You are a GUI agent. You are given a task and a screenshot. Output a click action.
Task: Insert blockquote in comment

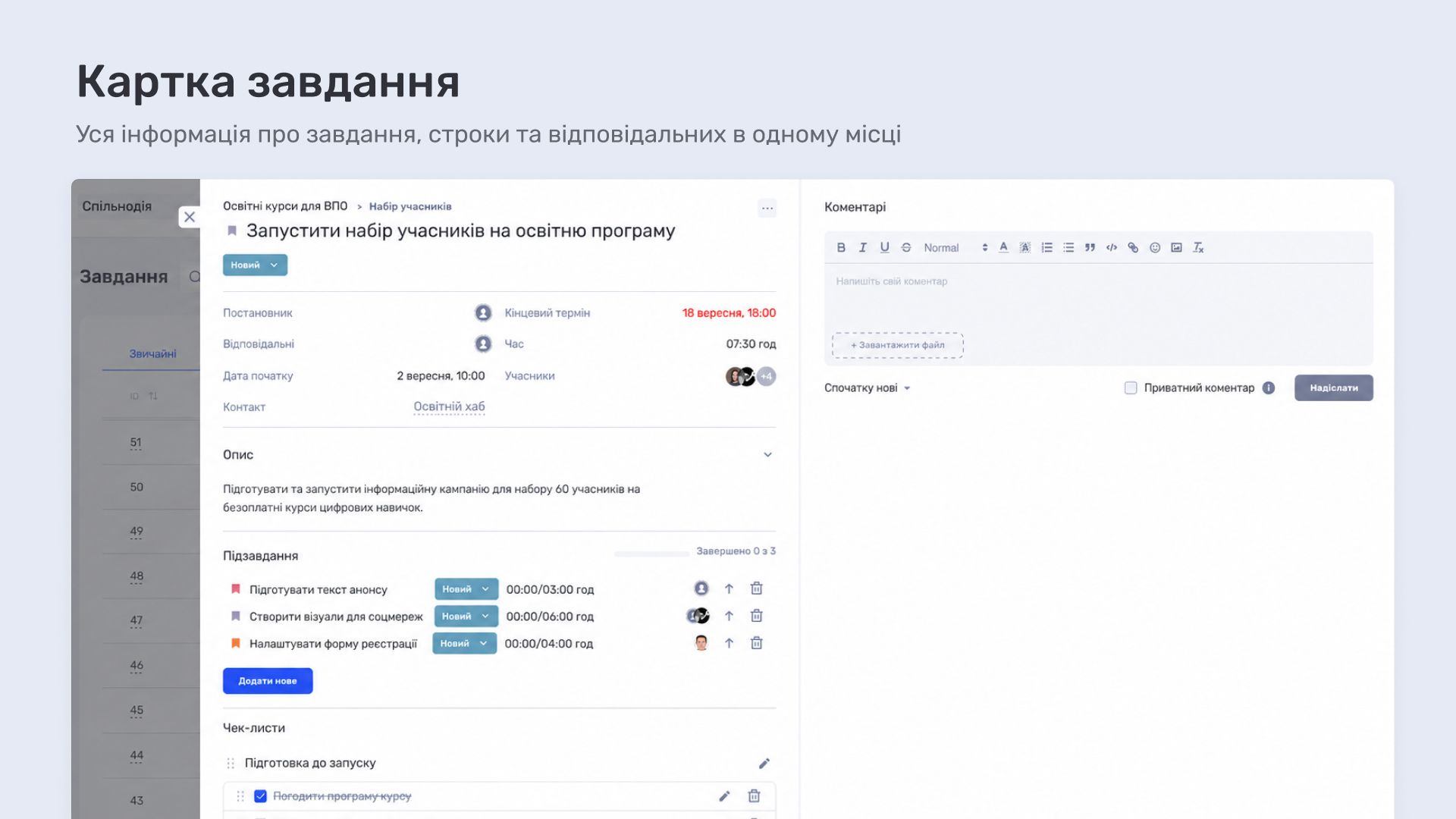(x=1090, y=247)
